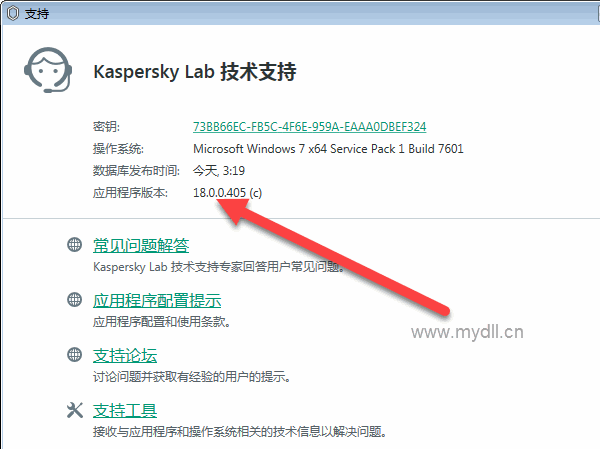Click globe icon beside 支持论坛

[75, 355]
